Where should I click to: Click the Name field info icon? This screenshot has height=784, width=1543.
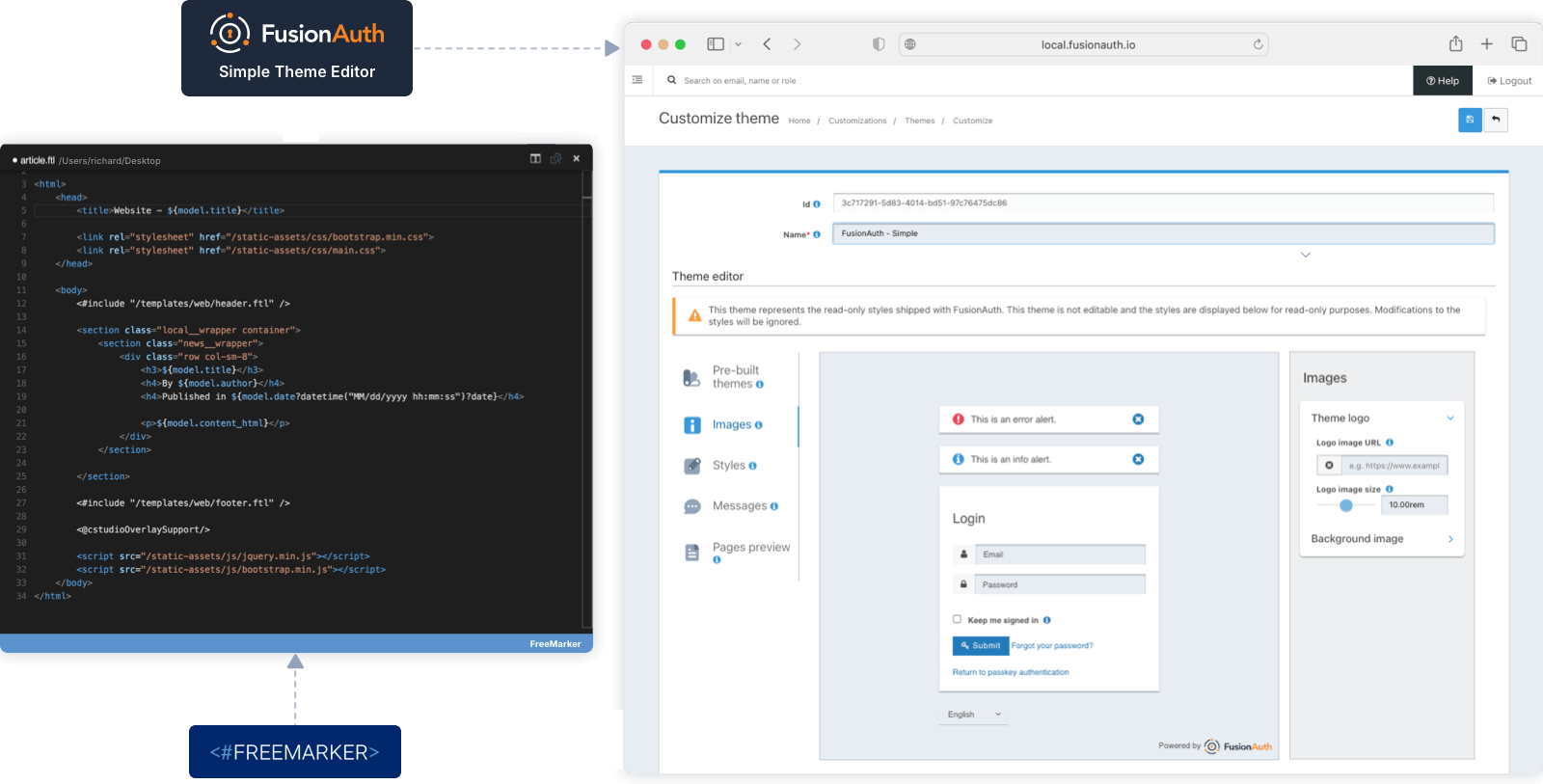817,234
